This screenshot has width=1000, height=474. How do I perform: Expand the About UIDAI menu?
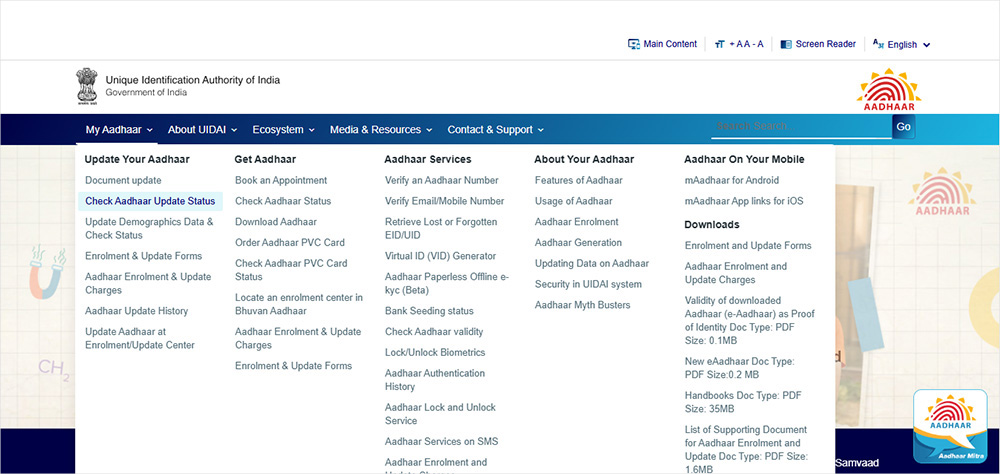point(203,130)
